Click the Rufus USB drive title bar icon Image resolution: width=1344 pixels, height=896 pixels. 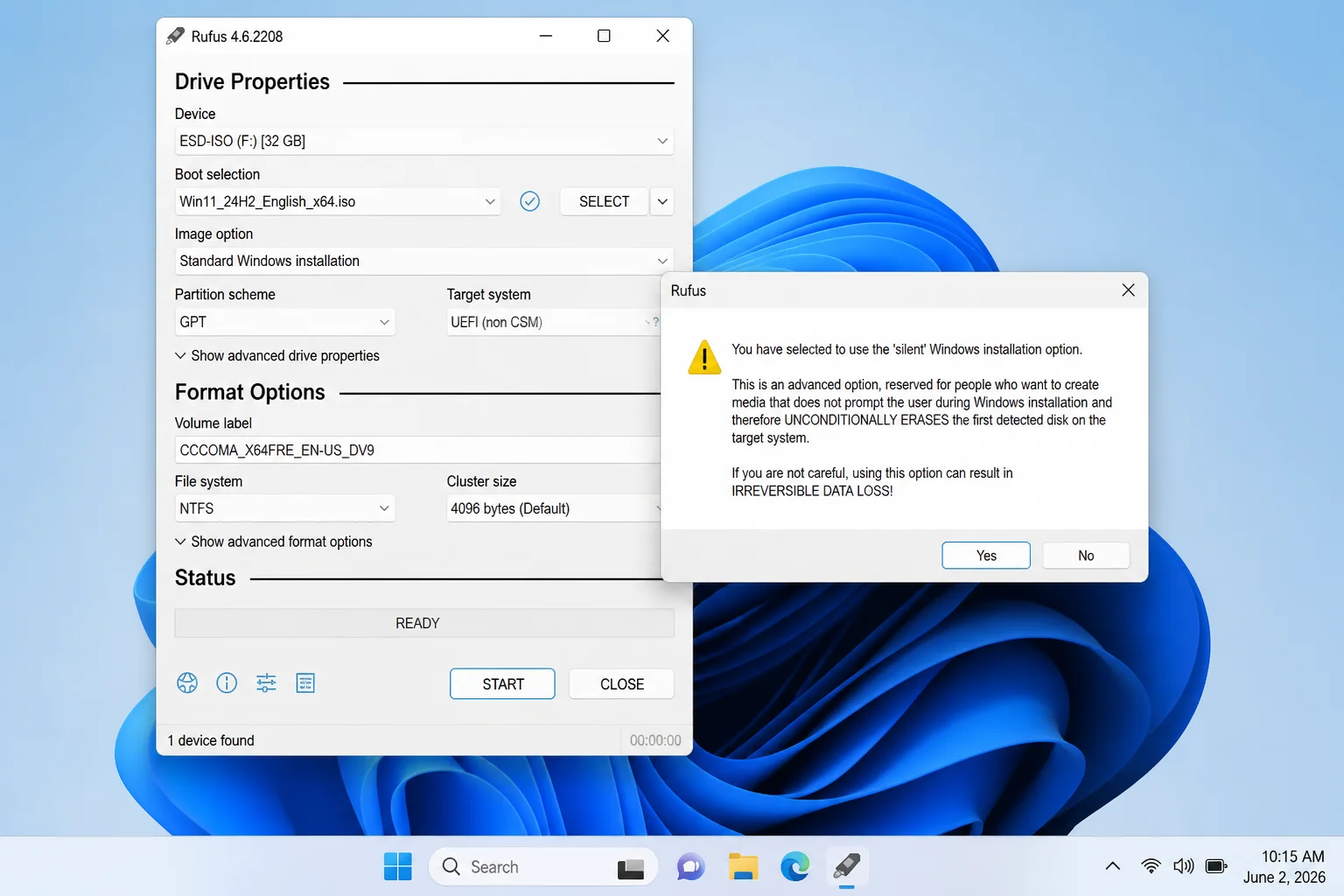(x=175, y=36)
